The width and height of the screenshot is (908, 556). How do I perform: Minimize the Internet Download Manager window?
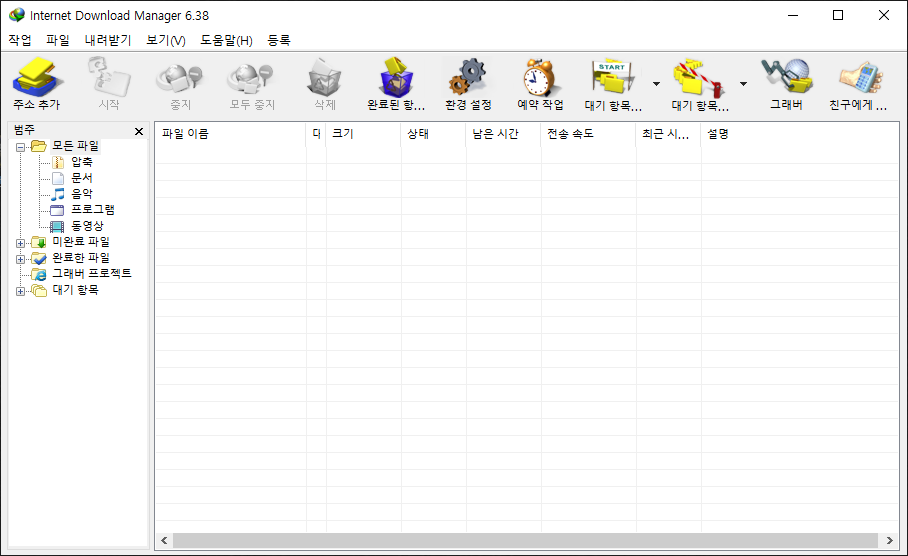[x=793, y=15]
